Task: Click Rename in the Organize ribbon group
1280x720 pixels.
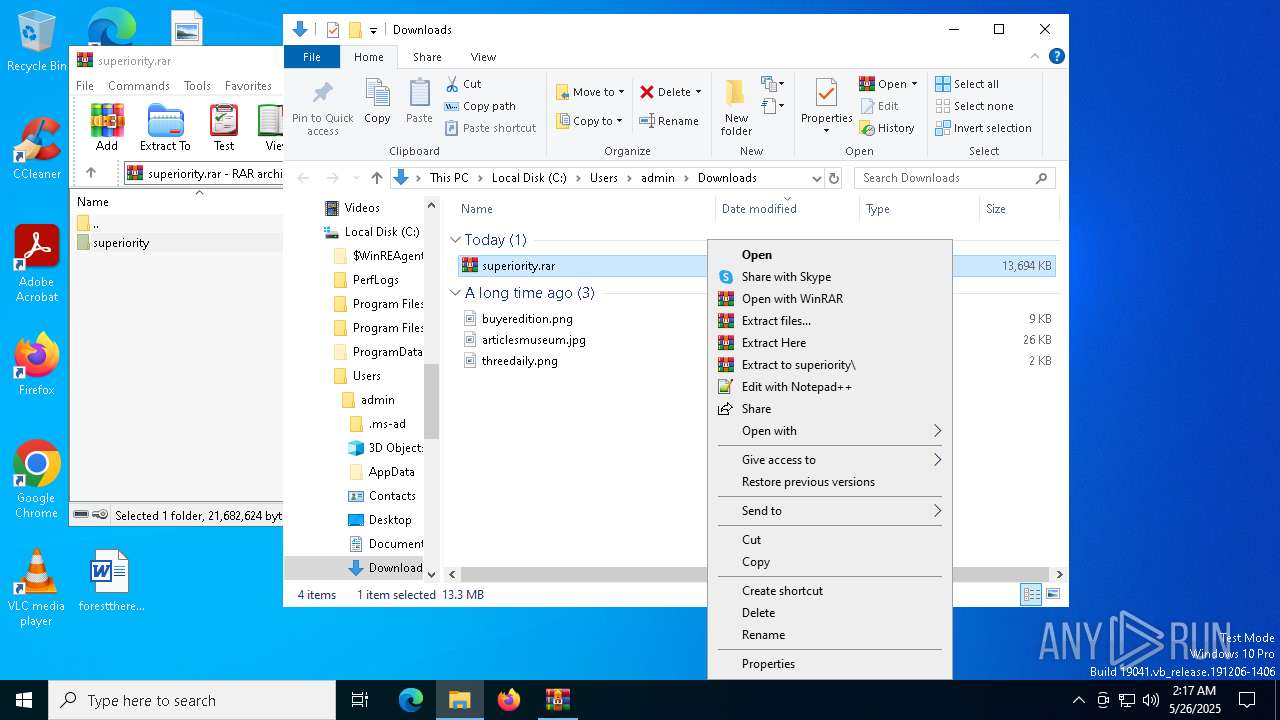Action: [669, 121]
